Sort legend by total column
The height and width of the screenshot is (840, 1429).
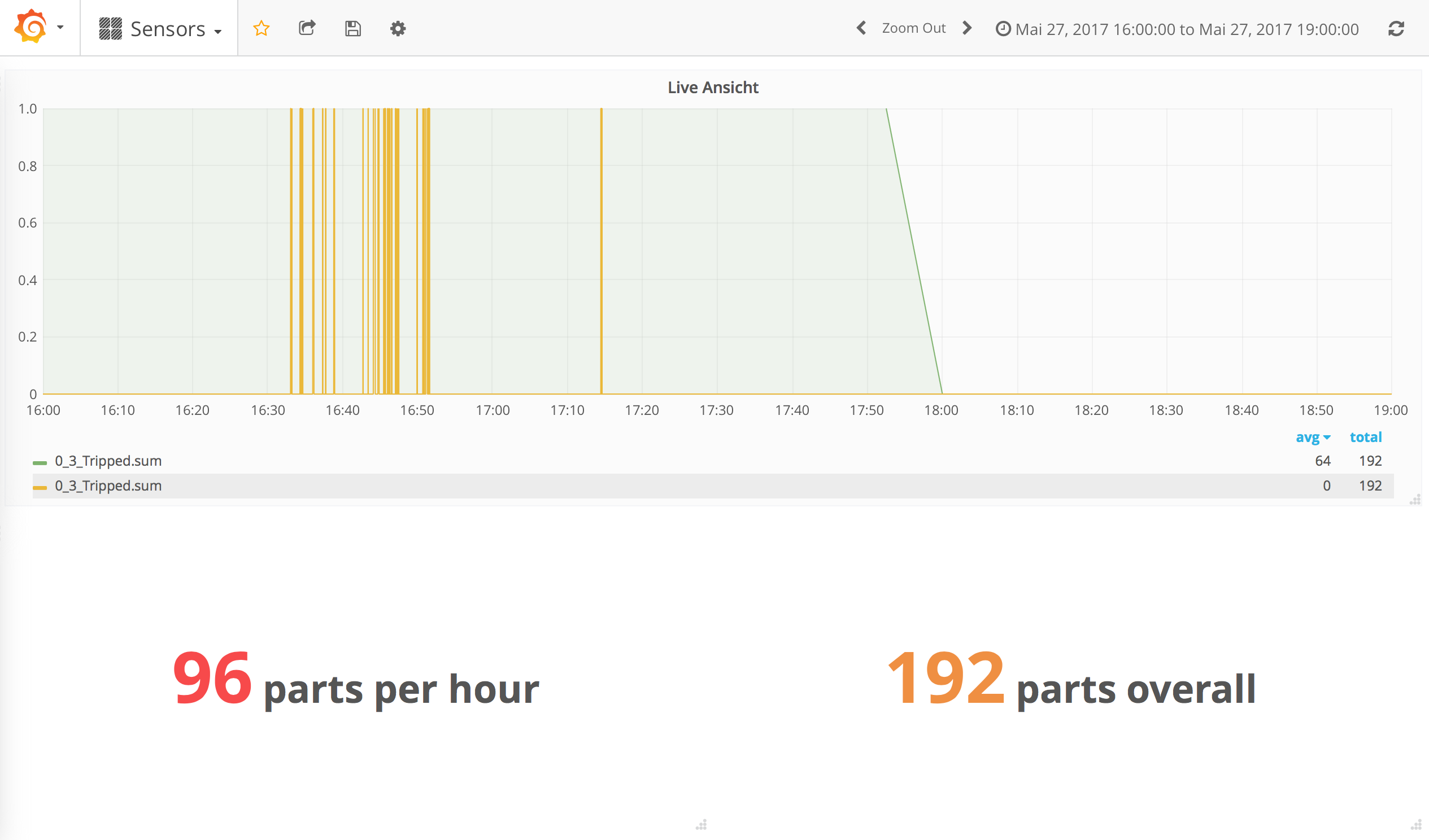(1366, 437)
